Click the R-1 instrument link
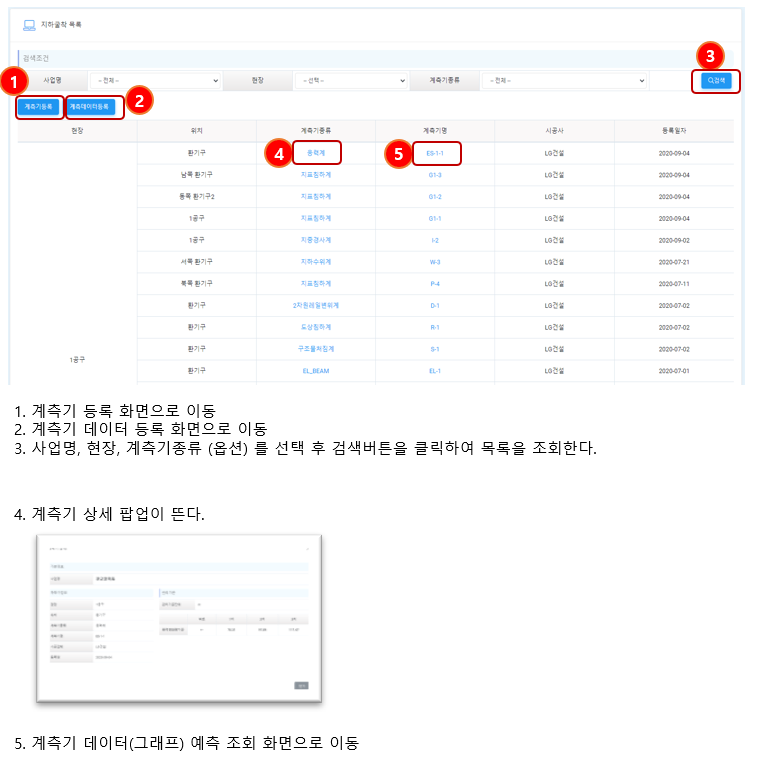This screenshot has height=768, width=780. [435, 327]
